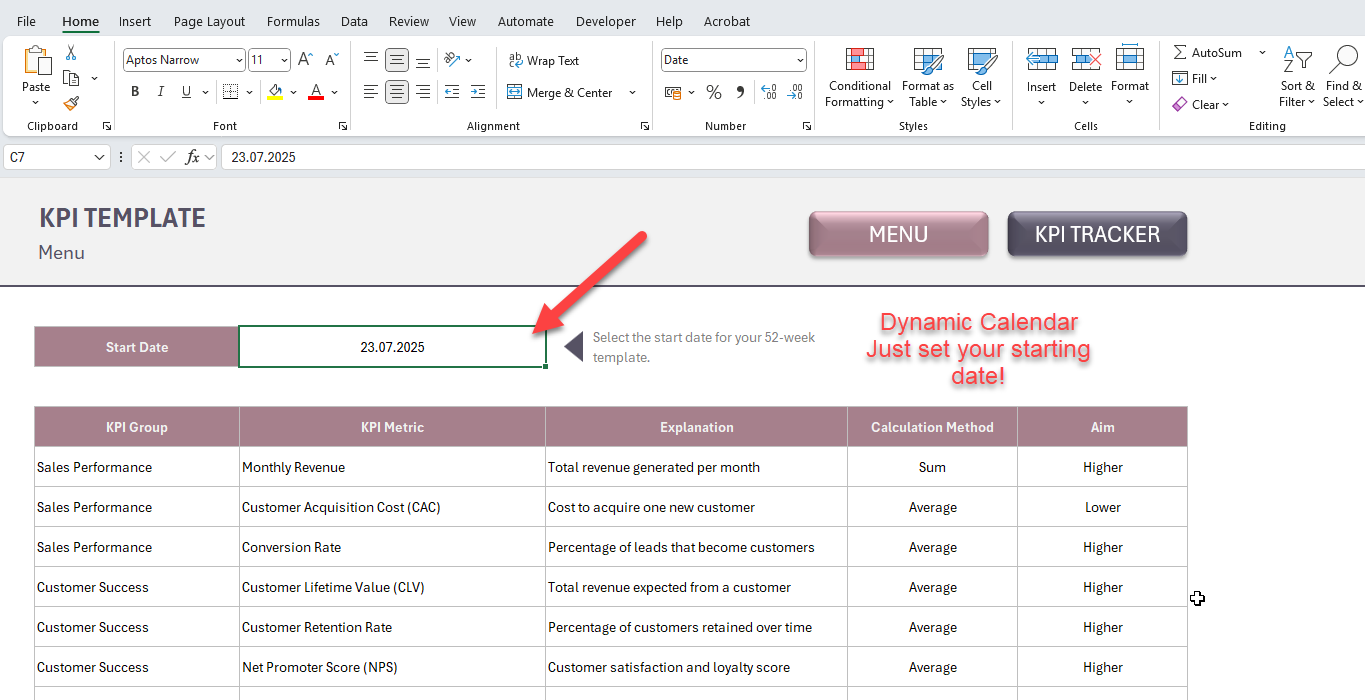
Task: Select the Format Painter icon
Action: [69, 103]
